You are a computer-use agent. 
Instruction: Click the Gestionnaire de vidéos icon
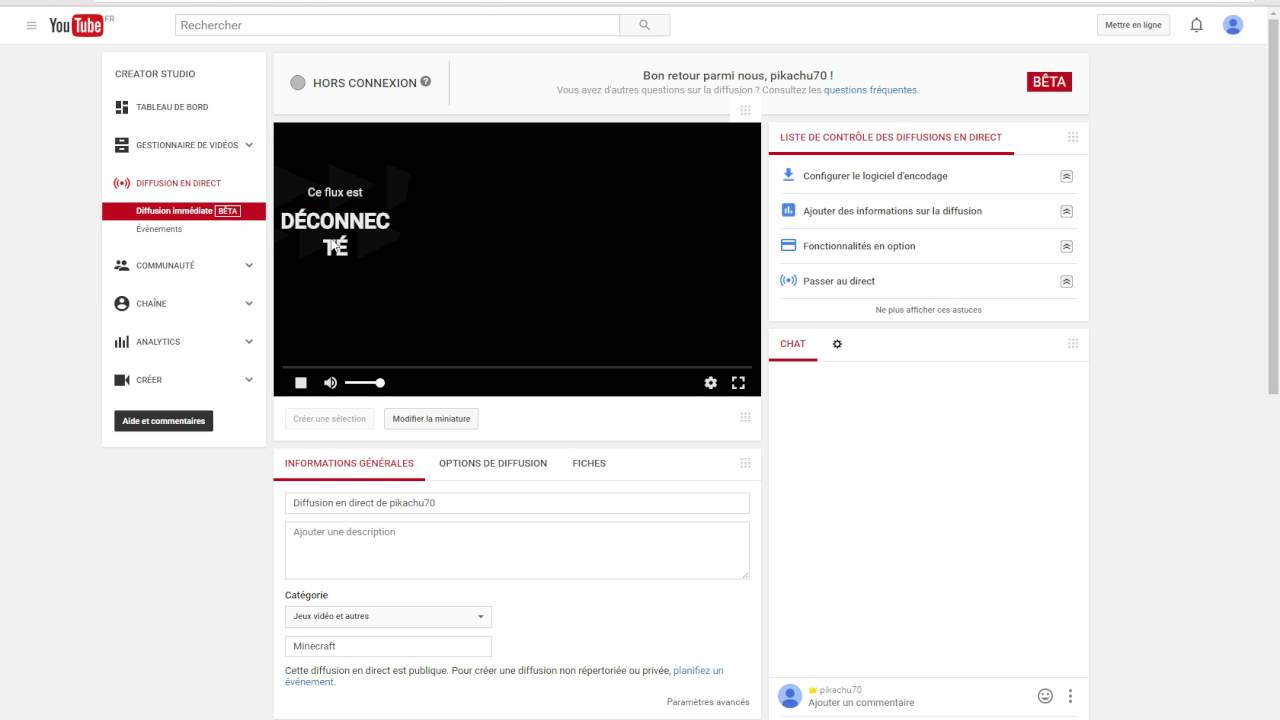point(122,145)
